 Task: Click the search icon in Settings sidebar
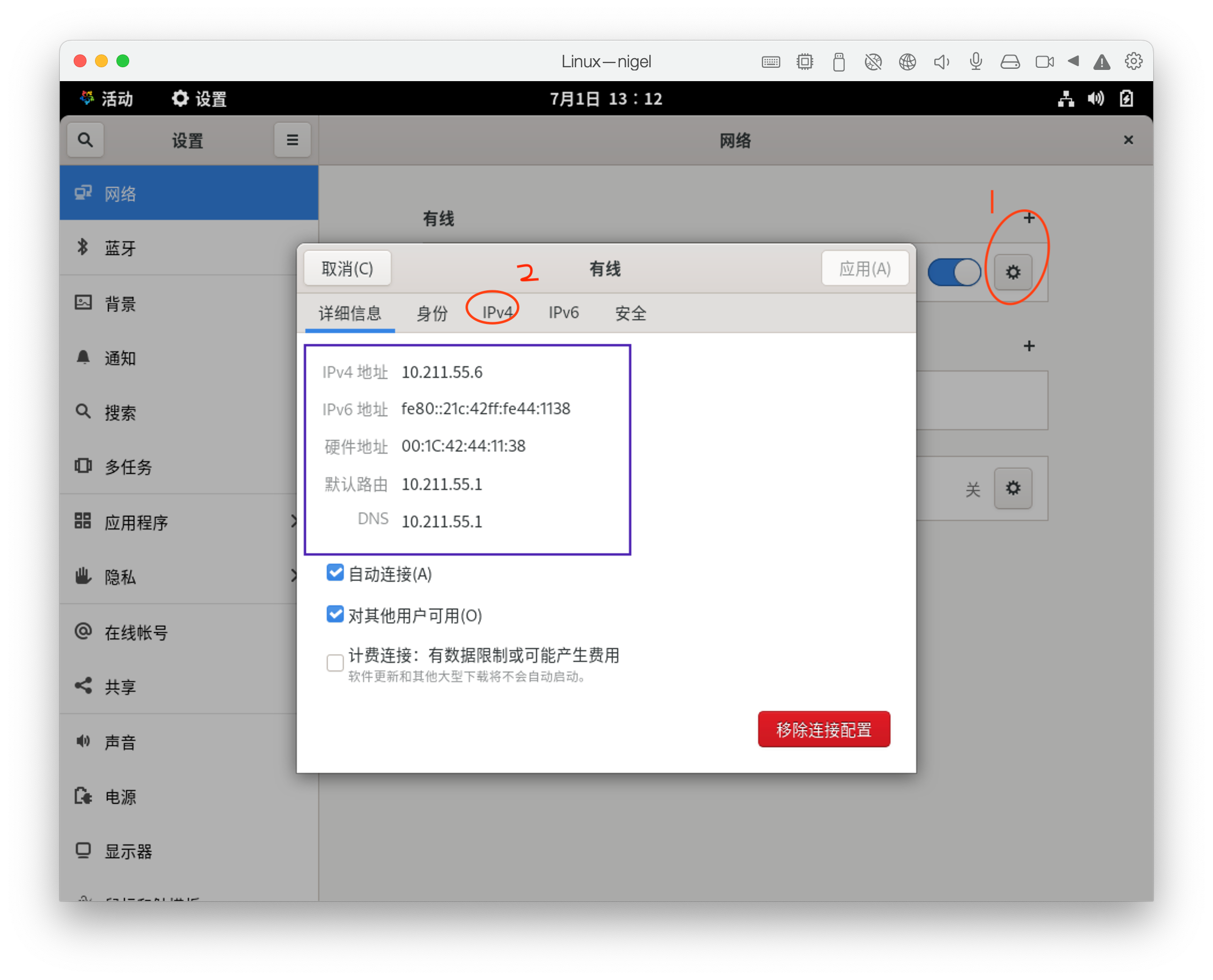tap(85, 139)
